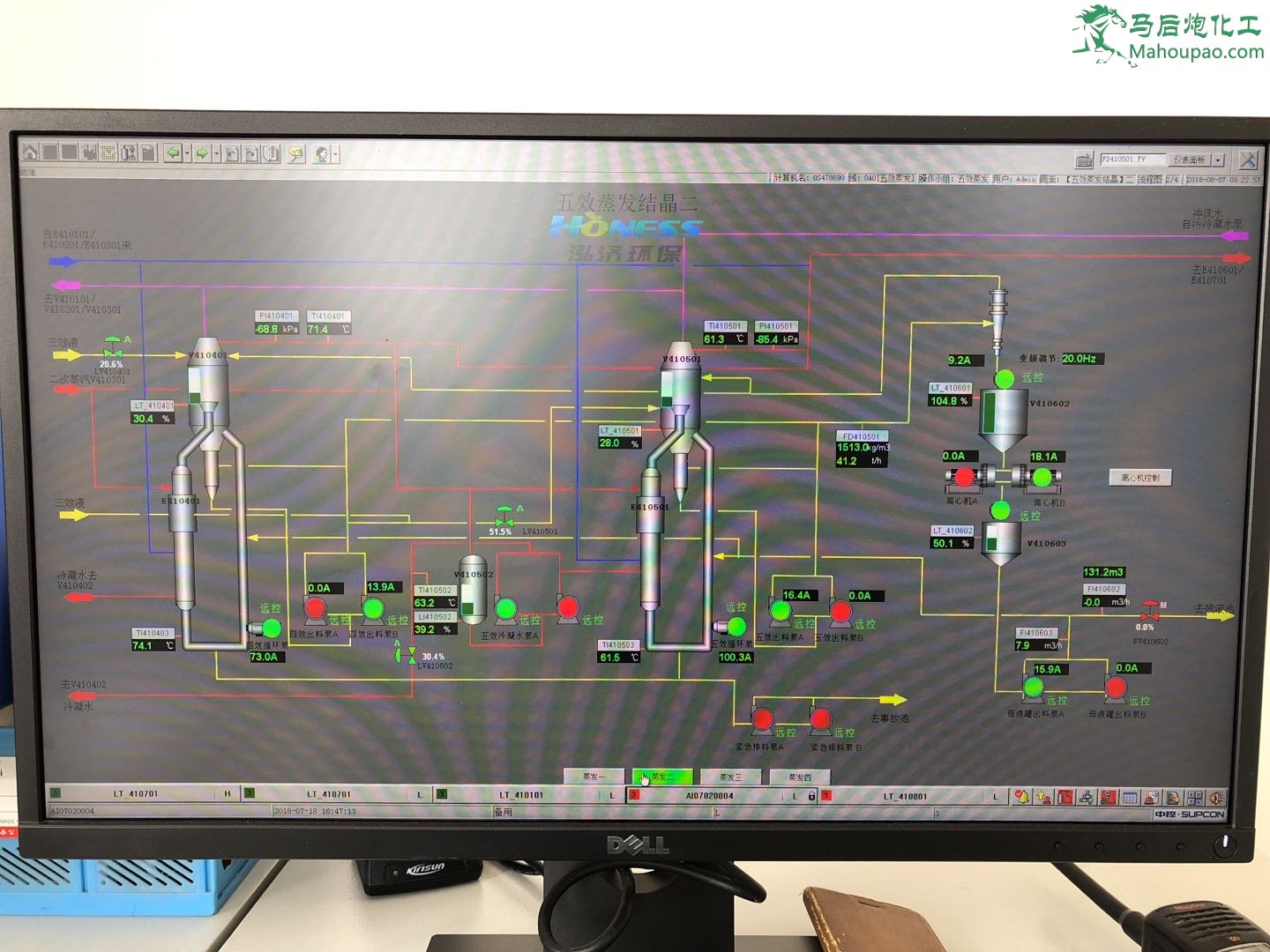Click the green back arrow navigation icon
Image resolution: width=1270 pixels, height=952 pixels.
(173, 153)
